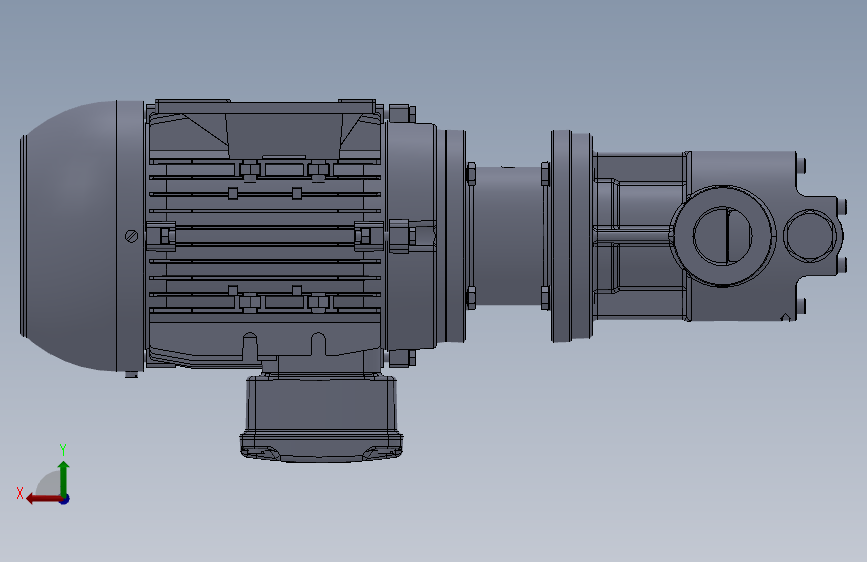Viewport: 867px width, 562px height.
Task: Click the blue Z axis dot on the triad
Action: (x=65, y=499)
